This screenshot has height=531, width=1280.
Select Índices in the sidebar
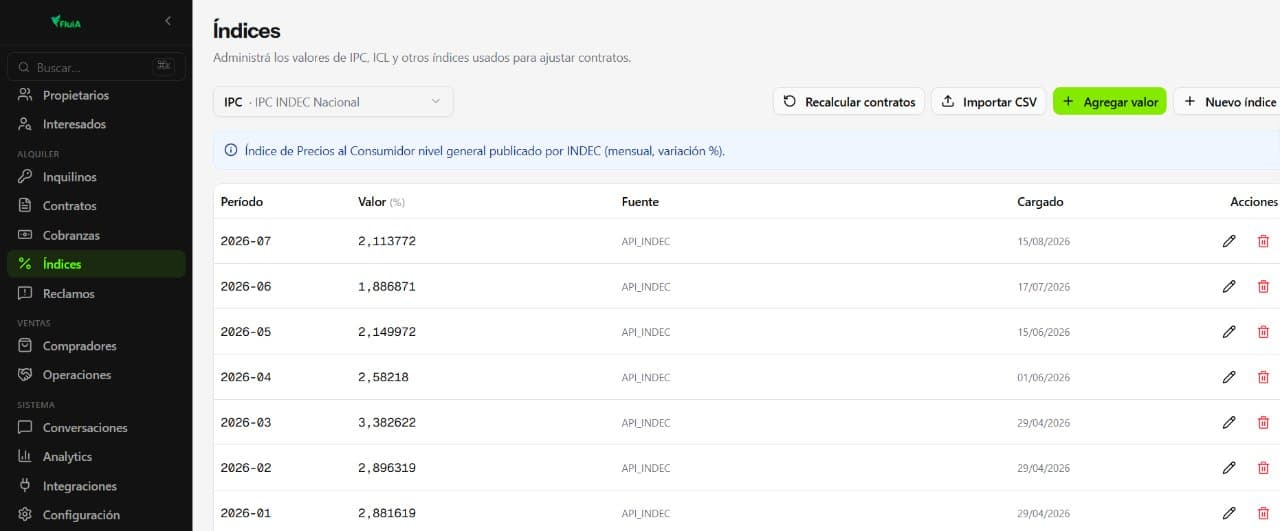click(x=96, y=264)
